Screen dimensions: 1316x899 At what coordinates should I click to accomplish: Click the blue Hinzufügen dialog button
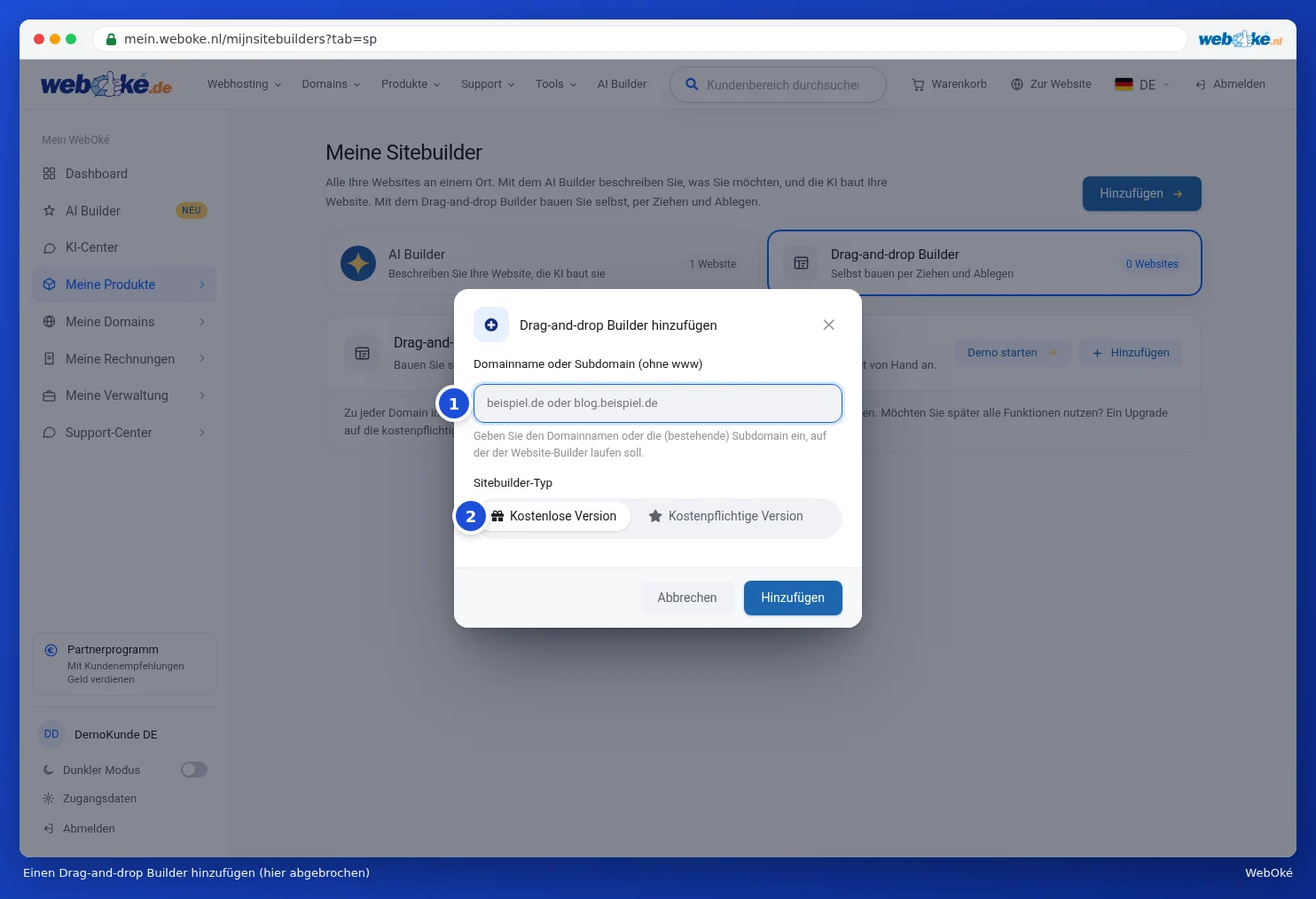(793, 598)
